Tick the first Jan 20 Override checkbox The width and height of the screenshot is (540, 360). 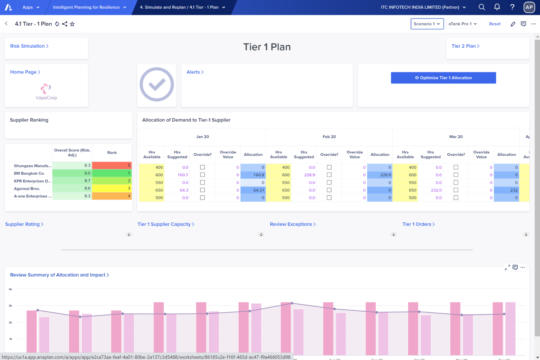coord(202,167)
